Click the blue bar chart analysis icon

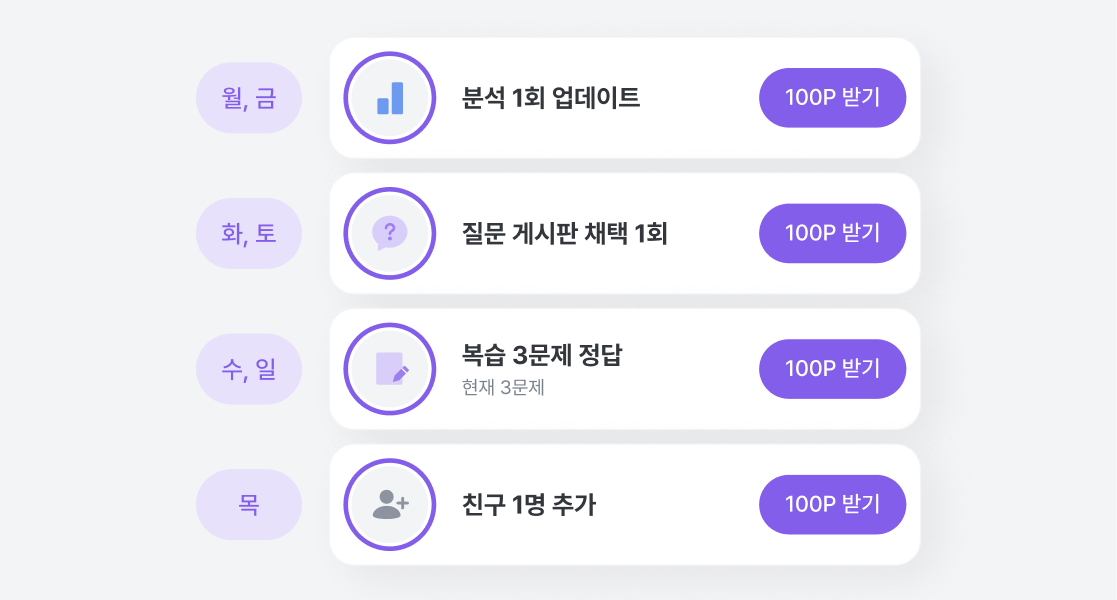pyautogui.click(x=390, y=98)
